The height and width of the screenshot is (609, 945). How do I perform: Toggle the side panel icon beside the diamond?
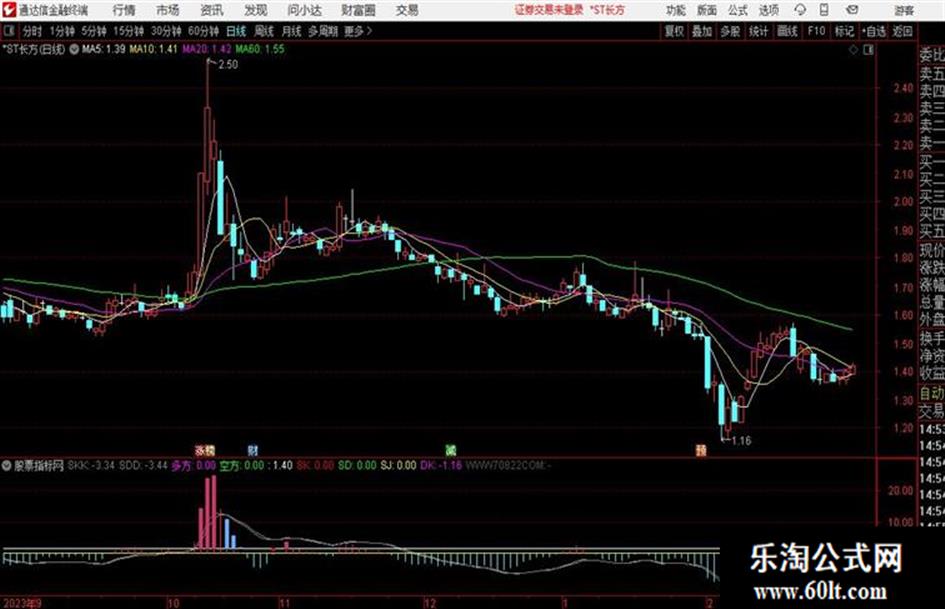click(x=868, y=50)
